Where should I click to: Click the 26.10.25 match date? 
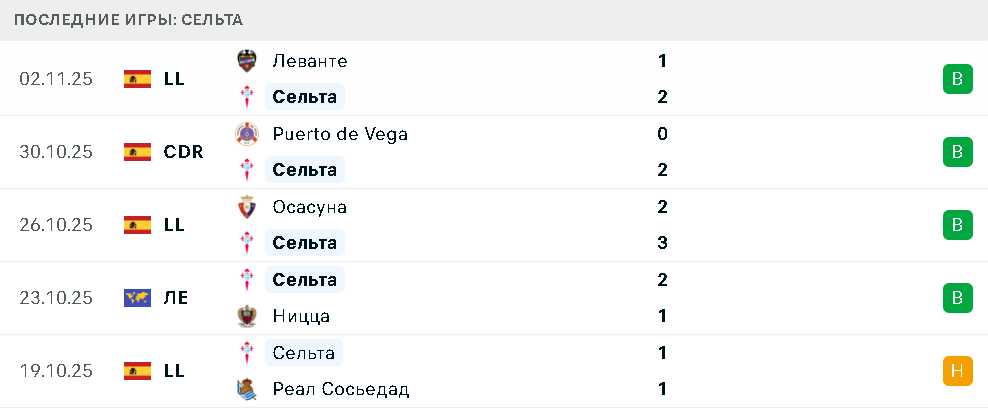(56, 225)
